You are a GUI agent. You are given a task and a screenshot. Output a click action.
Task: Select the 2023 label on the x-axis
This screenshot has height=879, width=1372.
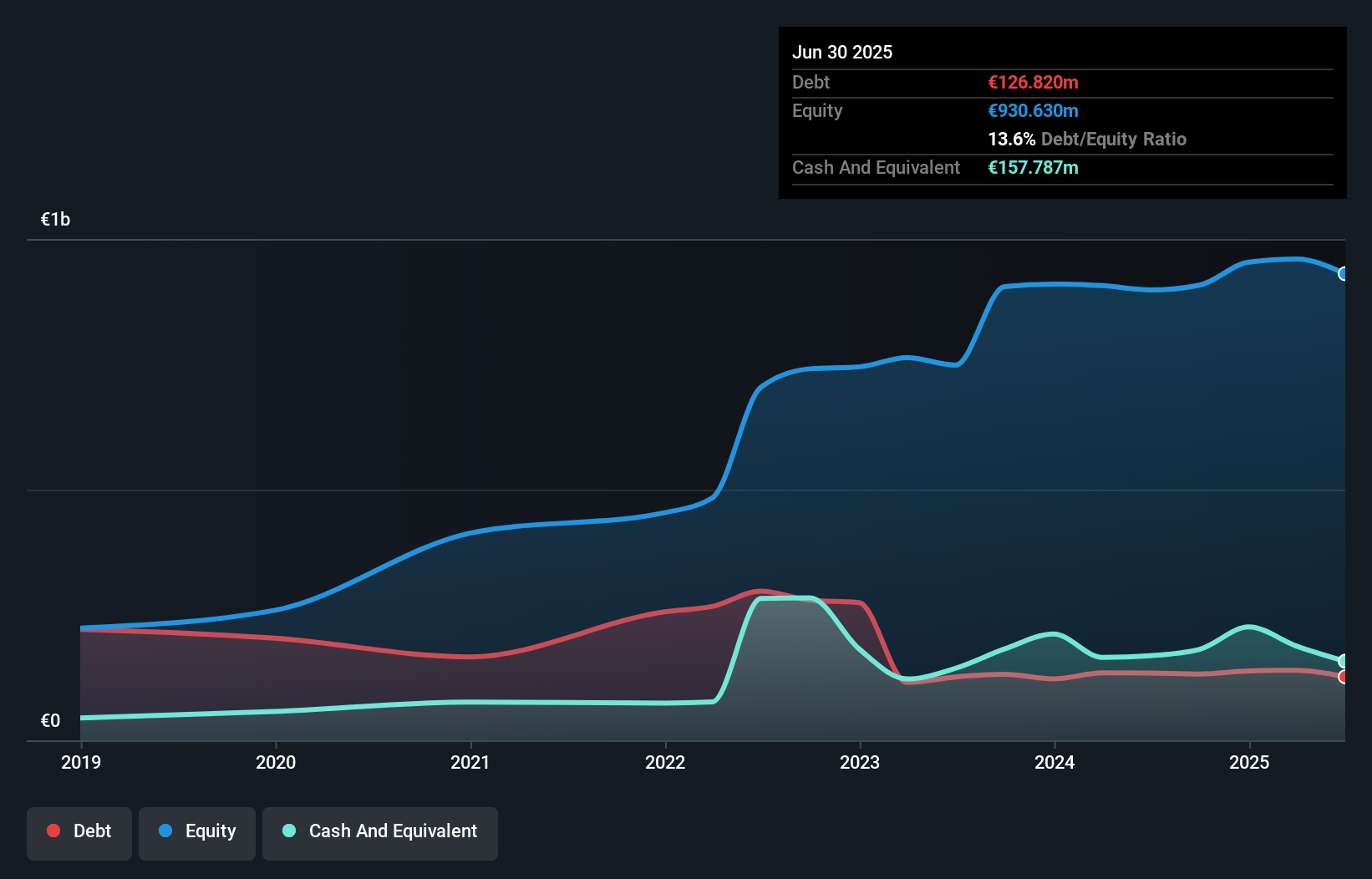(860, 761)
